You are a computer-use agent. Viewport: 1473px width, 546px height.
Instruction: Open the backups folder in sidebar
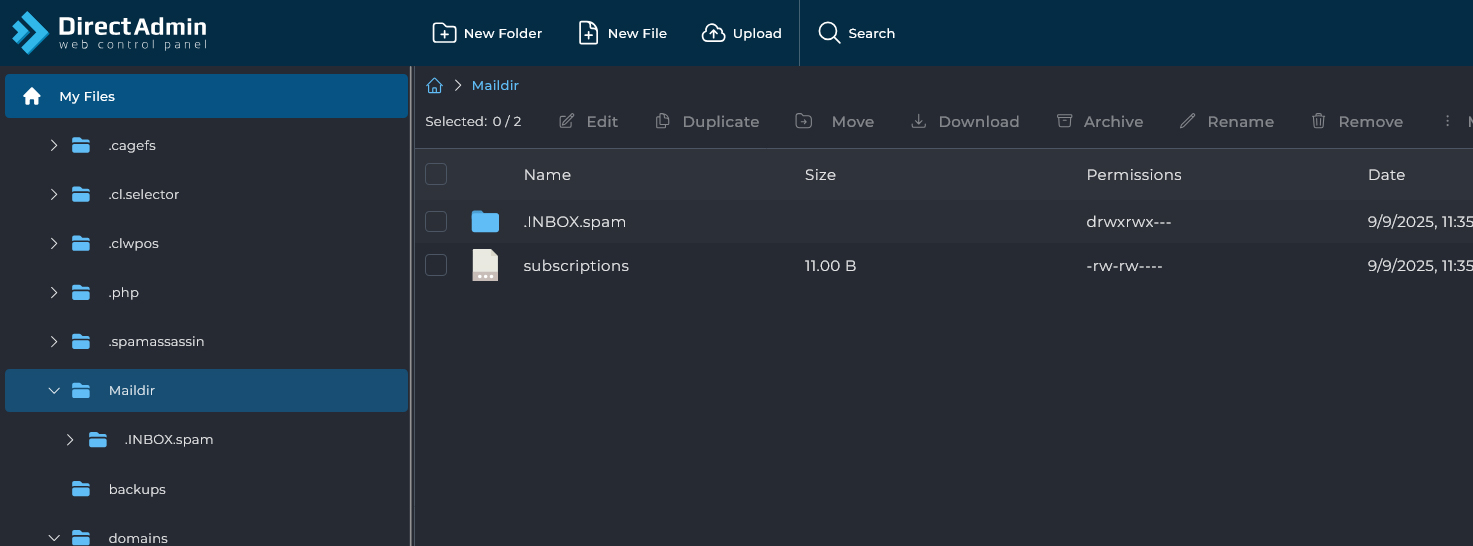tap(137, 489)
